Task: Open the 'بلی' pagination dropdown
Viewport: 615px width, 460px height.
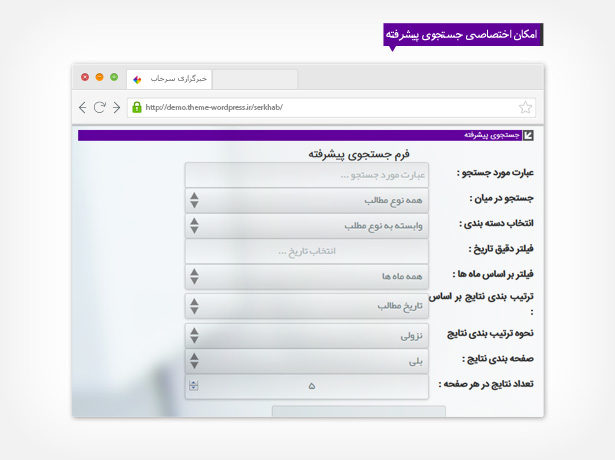Action: coord(306,361)
